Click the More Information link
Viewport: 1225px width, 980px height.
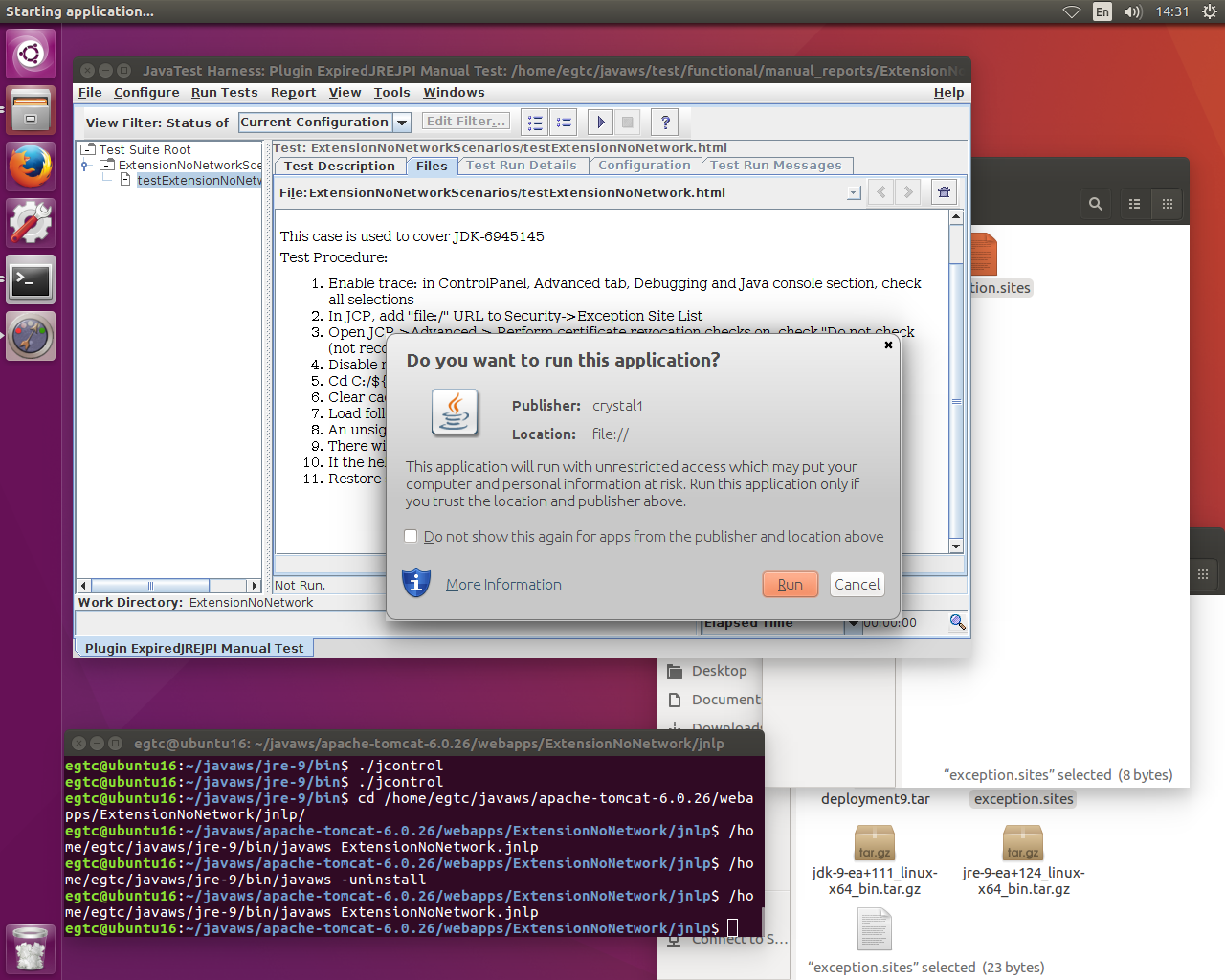click(503, 585)
